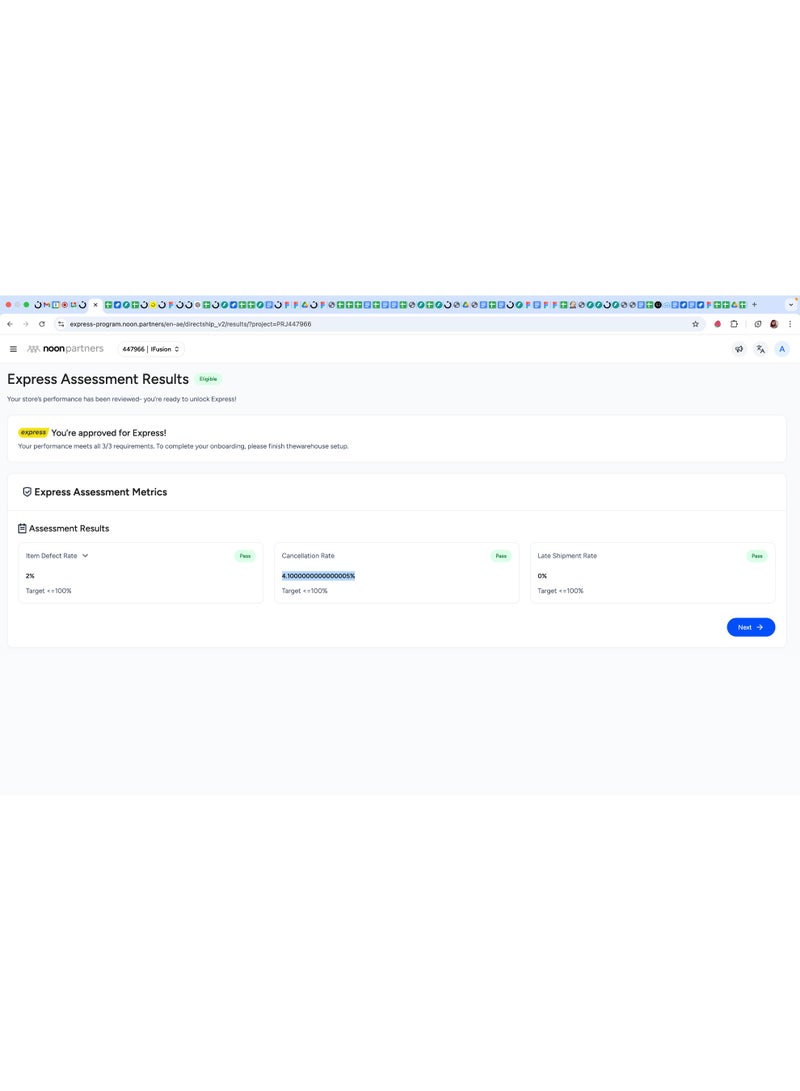
Task: Click the Express Assessment Metrics shield icon
Action: coord(27,492)
